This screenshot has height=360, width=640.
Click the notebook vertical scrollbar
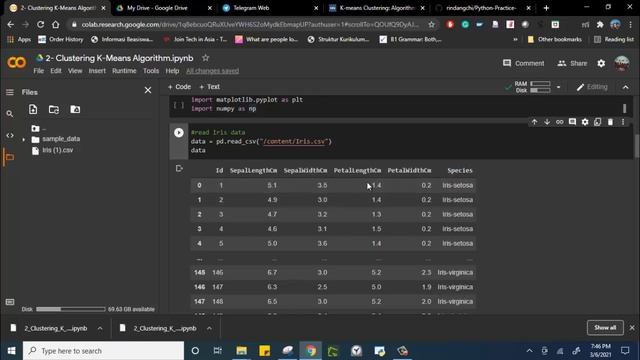coord(636,146)
